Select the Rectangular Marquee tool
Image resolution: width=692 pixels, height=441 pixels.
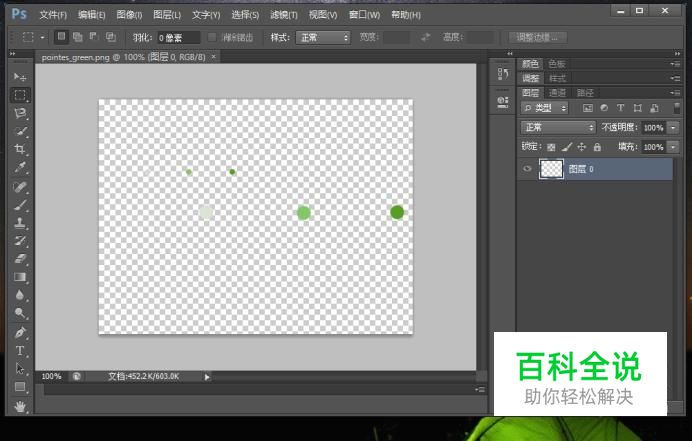[20, 95]
